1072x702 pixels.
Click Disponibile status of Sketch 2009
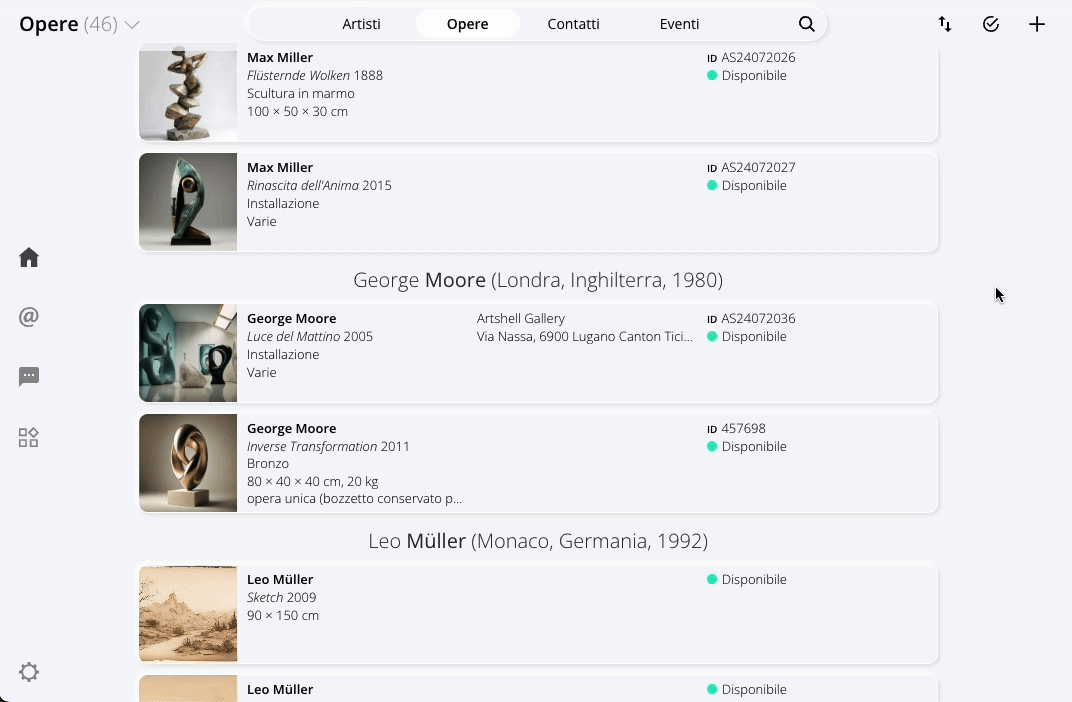[x=747, y=580]
